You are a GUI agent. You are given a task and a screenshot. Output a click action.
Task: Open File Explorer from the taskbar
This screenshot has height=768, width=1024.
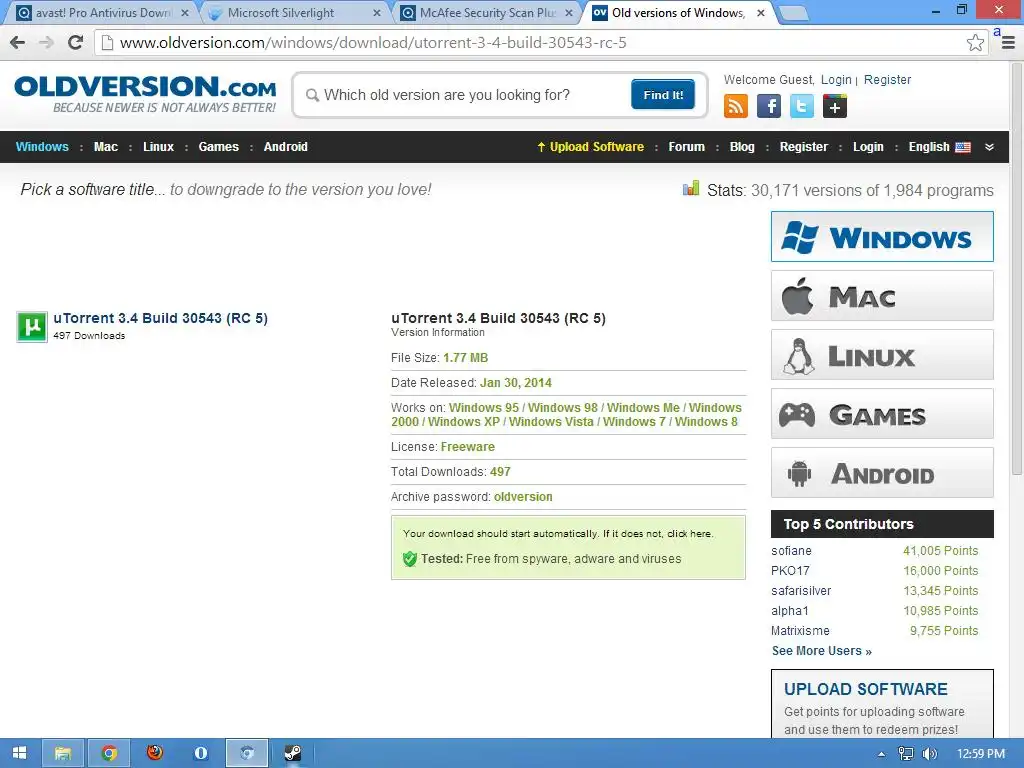pos(63,753)
